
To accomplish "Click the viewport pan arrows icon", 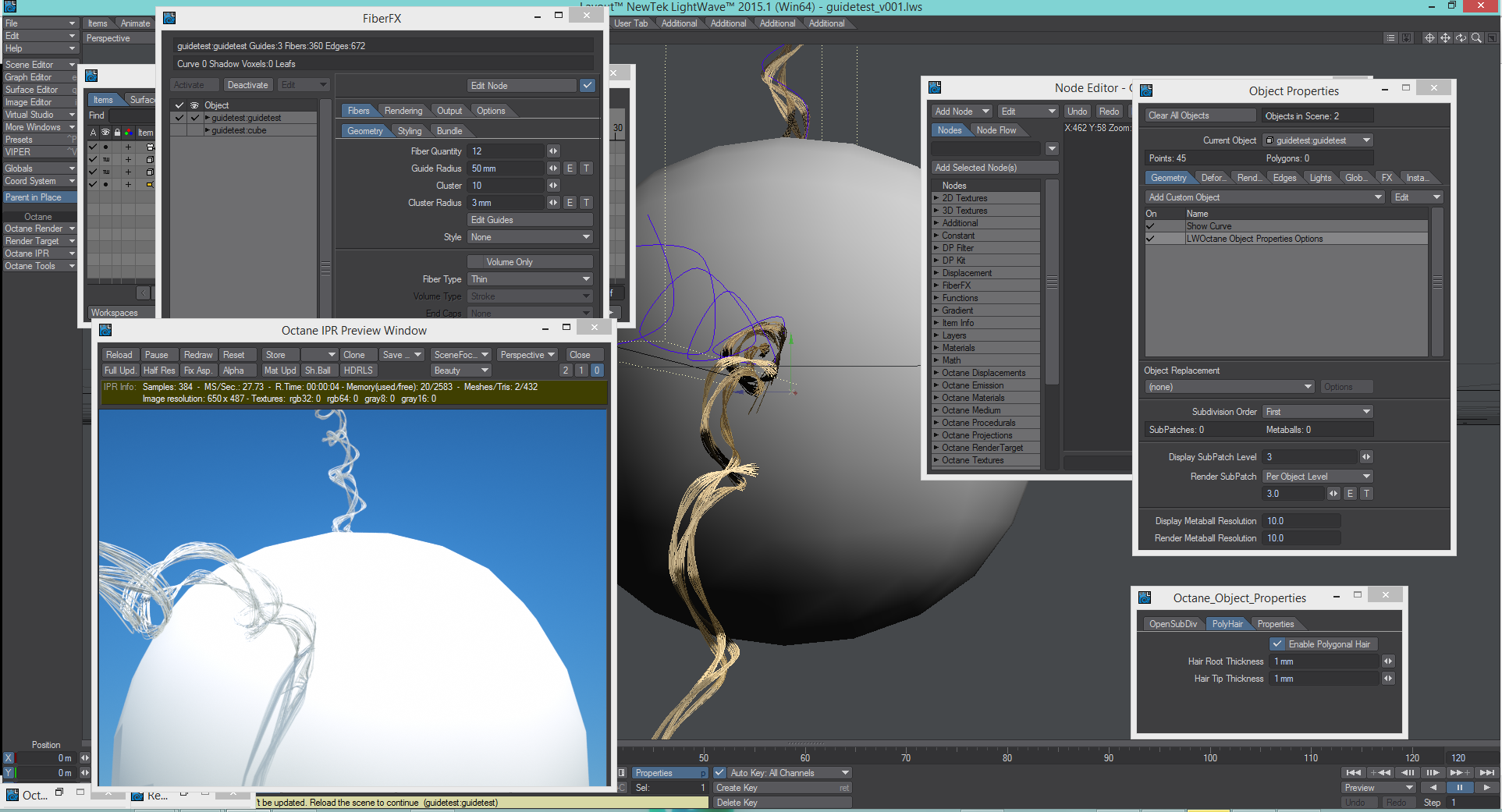I will (1445, 37).
